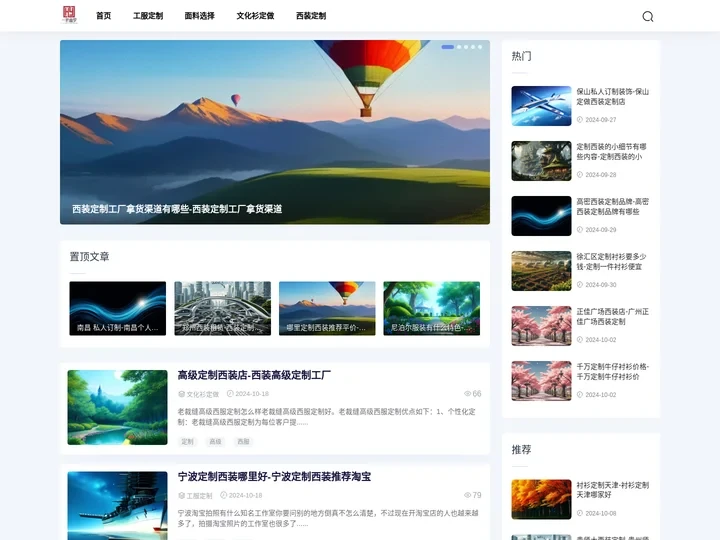Click excerpt text starting 宁波淘宝拍照
Viewport: 720px width, 540px height.
(x=328, y=518)
